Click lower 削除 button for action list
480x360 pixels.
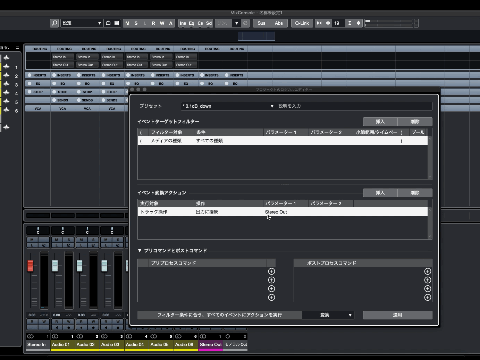pyautogui.click(x=415, y=193)
